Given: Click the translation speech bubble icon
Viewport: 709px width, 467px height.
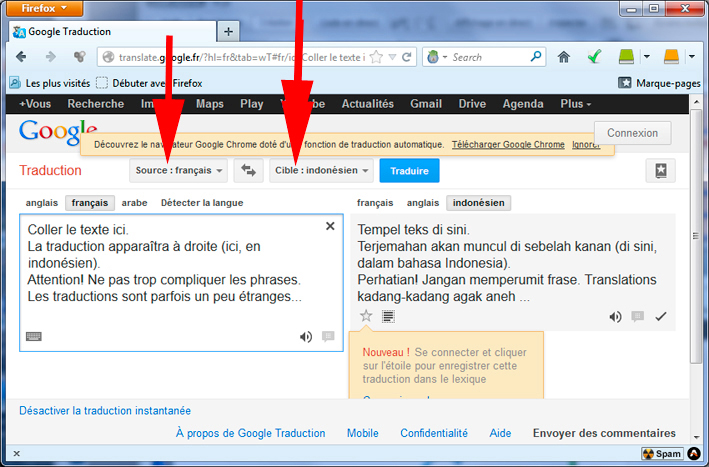Looking at the screenshot, I should [638, 316].
